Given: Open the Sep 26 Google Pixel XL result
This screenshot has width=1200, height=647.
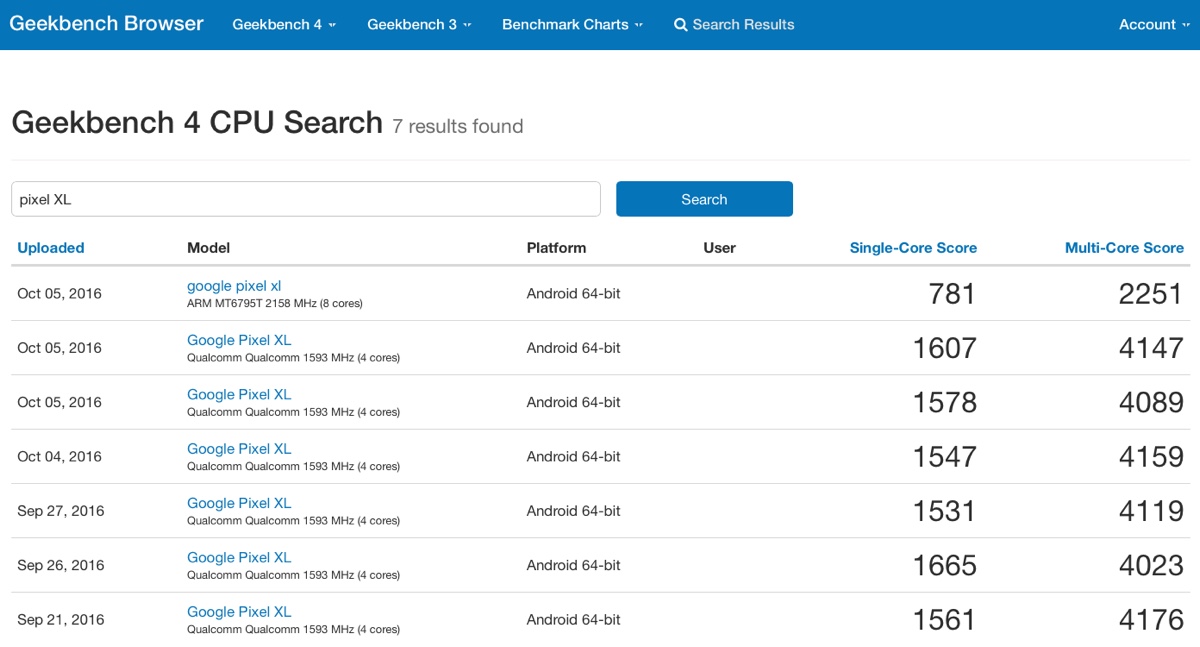Looking at the screenshot, I should point(239,557).
